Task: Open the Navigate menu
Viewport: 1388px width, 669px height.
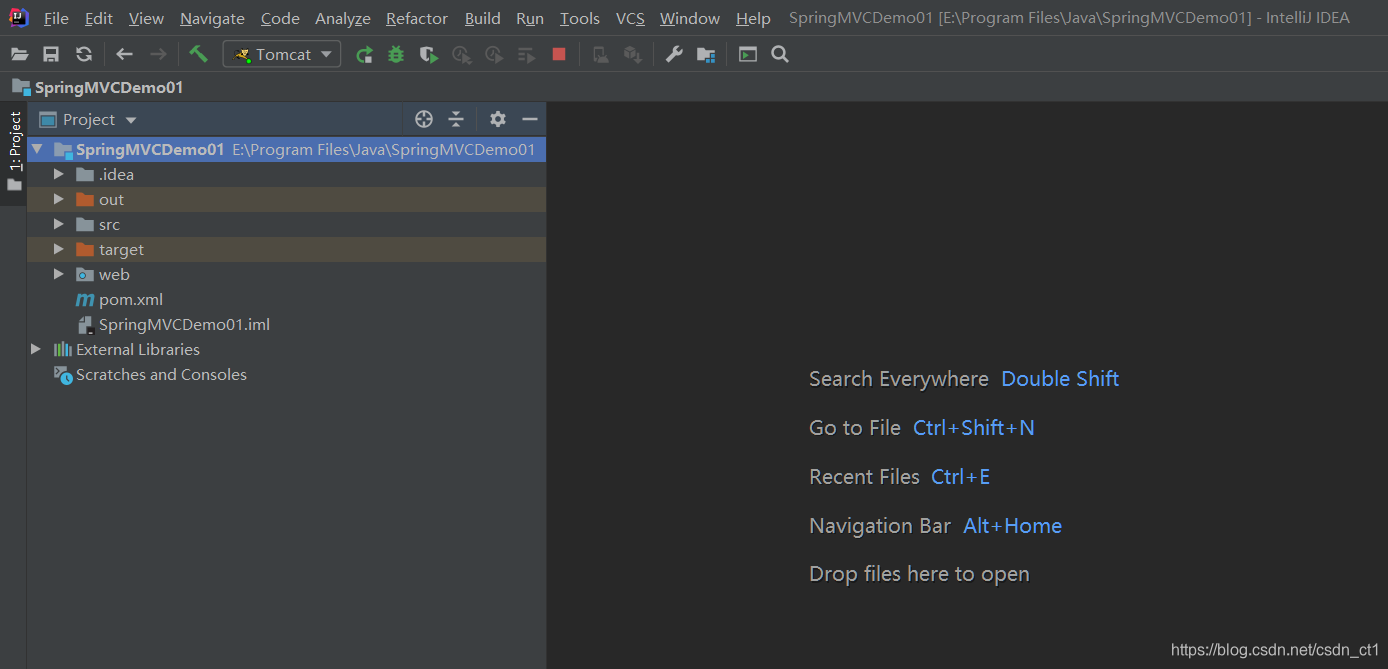Action: 212,18
